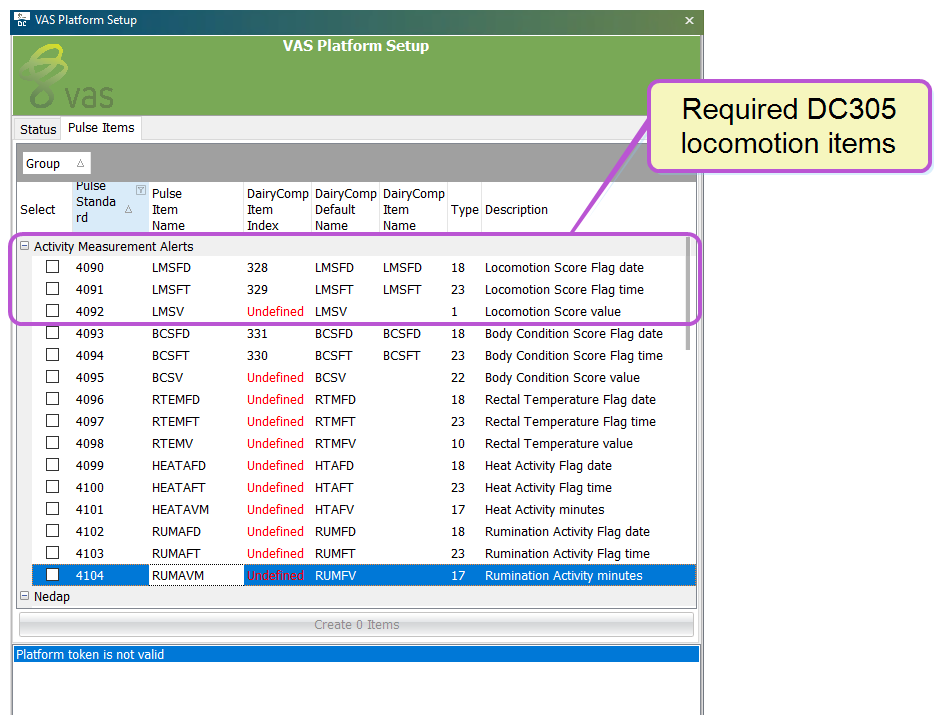
Task: Click the 'Heat Activity Flag time' description
Action: click(548, 488)
